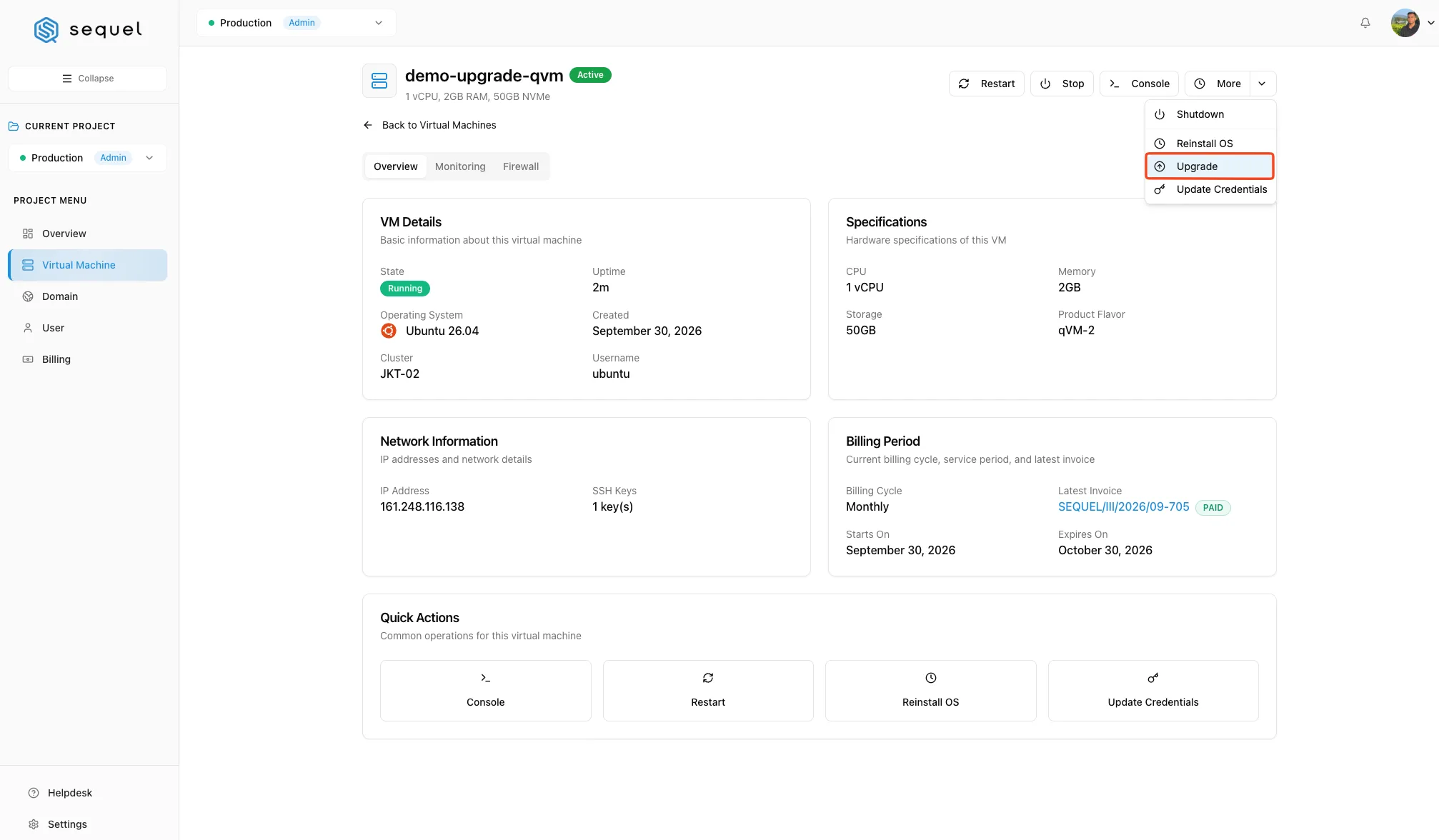The image size is (1439, 840).
Task: Click the Restart refresh icon in Quick Actions
Action: tap(708, 678)
